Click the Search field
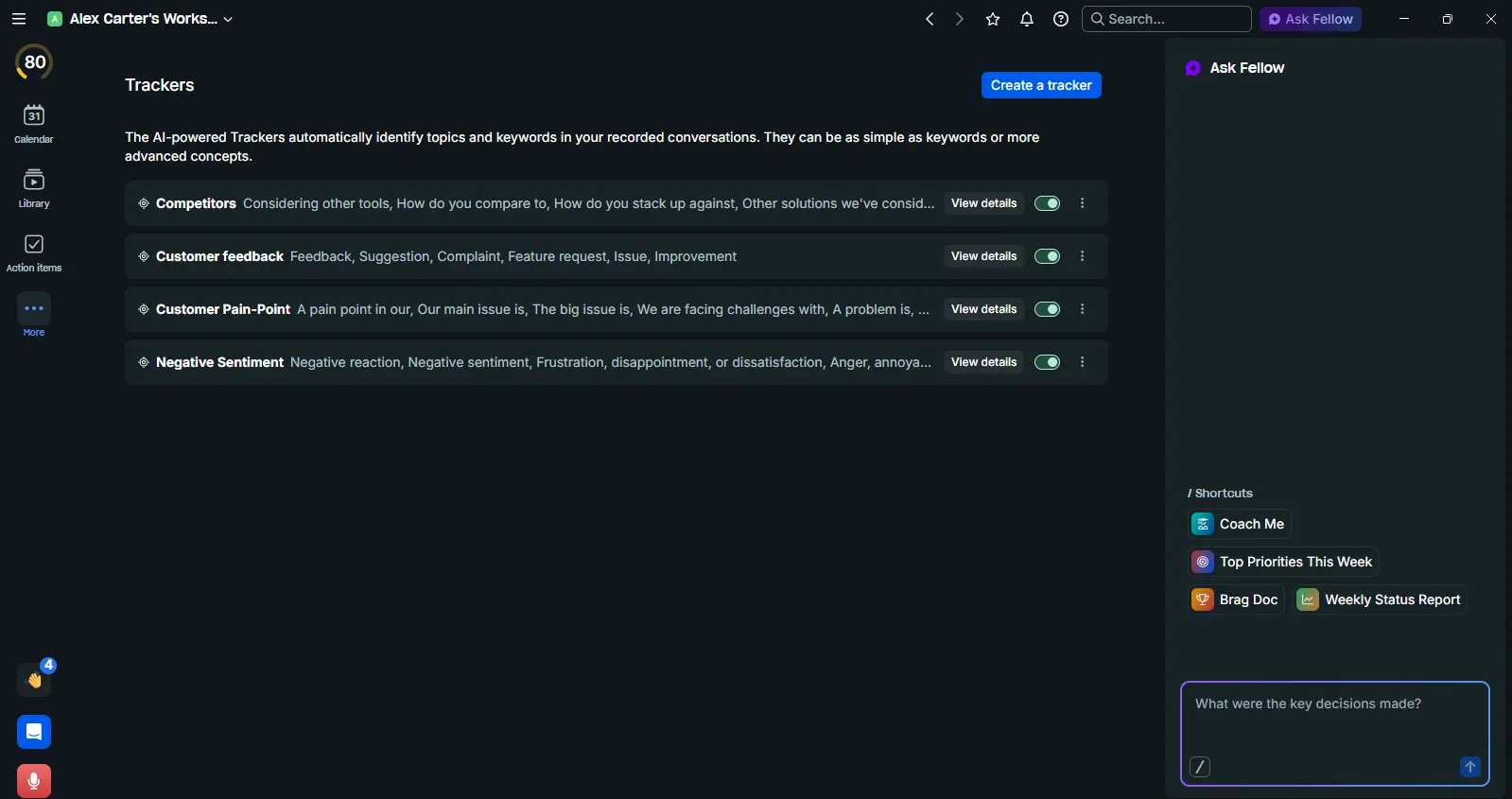 1167,19
